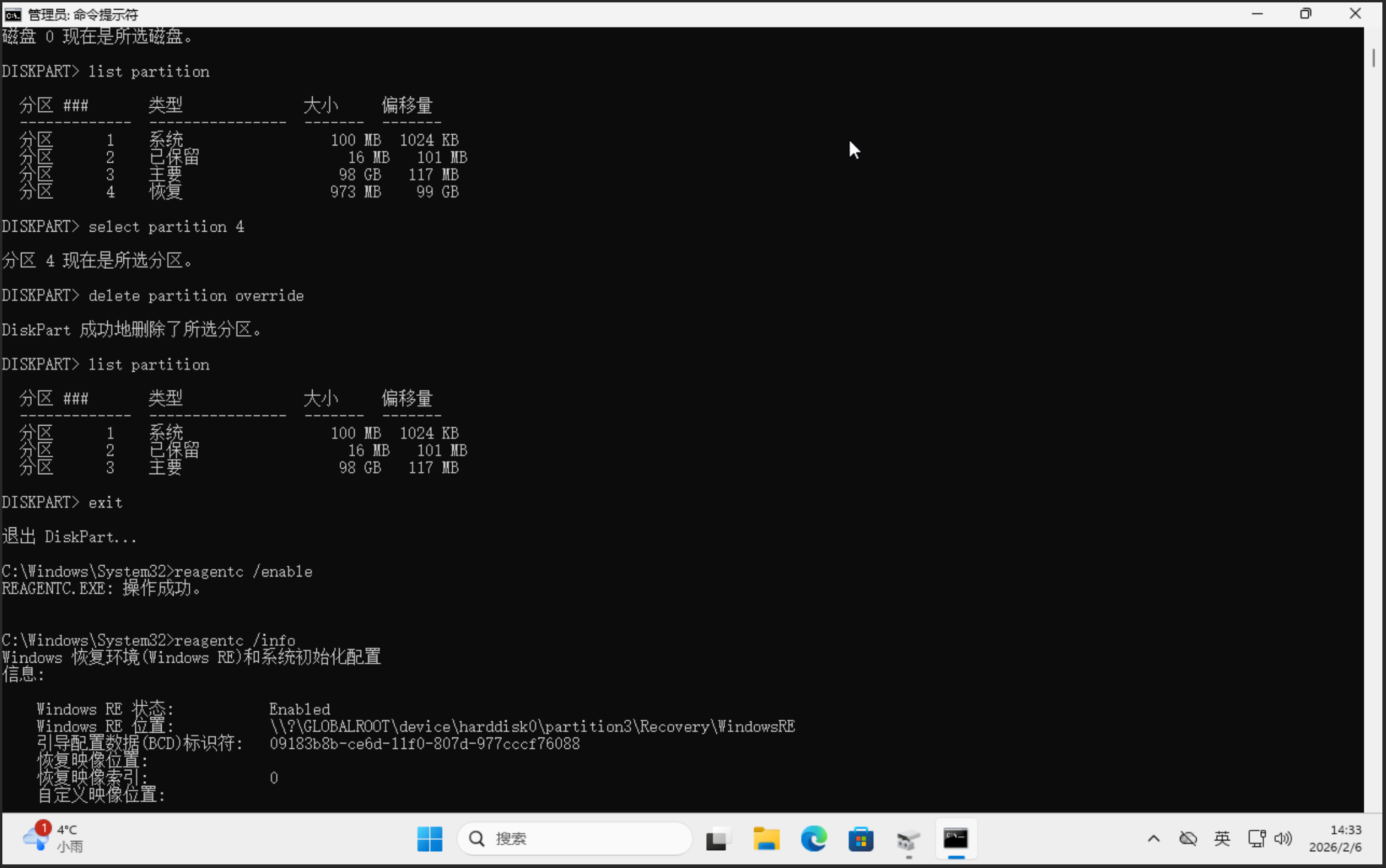The height and width of the screenshot is (868, 1386).
Task: Open the Windows Start menu
Action: coord(429,839)
